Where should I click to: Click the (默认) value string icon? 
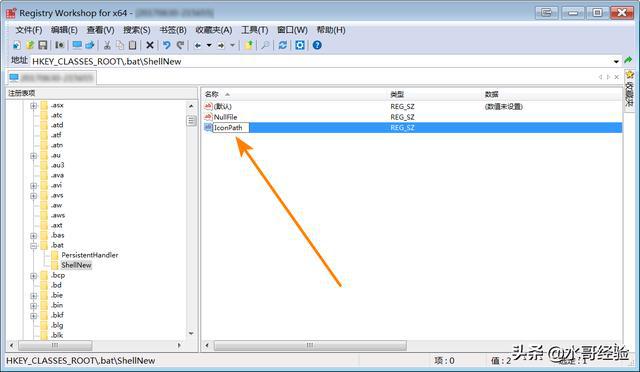point(208,107)
